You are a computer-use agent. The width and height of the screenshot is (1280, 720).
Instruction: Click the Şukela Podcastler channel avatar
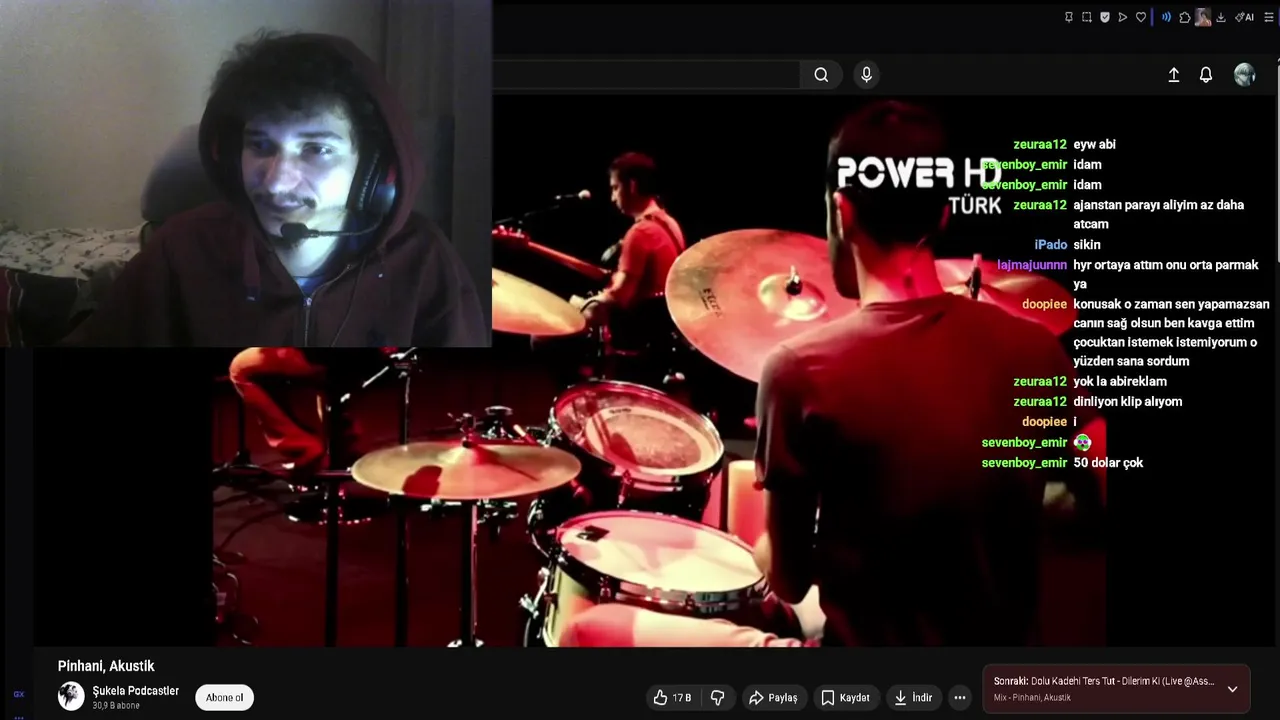(x=71, y=696)
